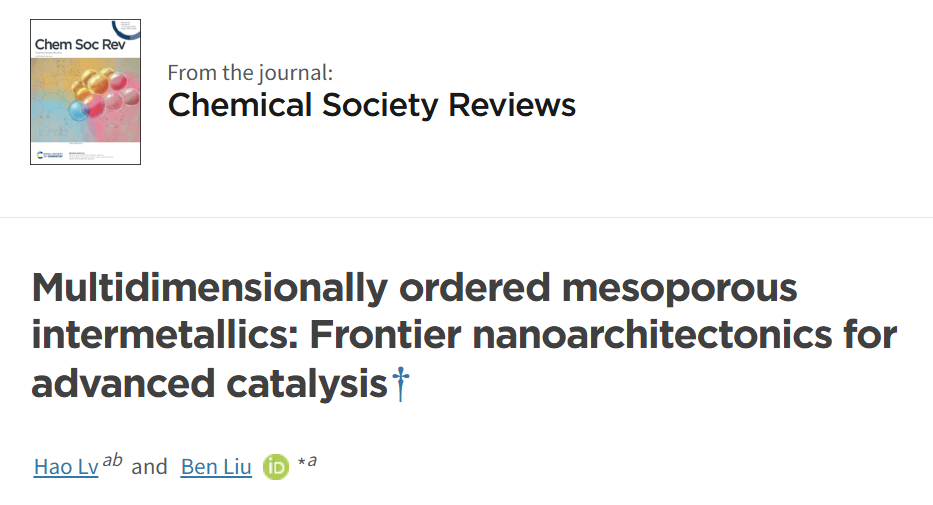Image resolution: width=933 pixels, height=505 pixels.
Task: Open Ben Liu's ORCID iD icon
Action: [x=275, y=467]
